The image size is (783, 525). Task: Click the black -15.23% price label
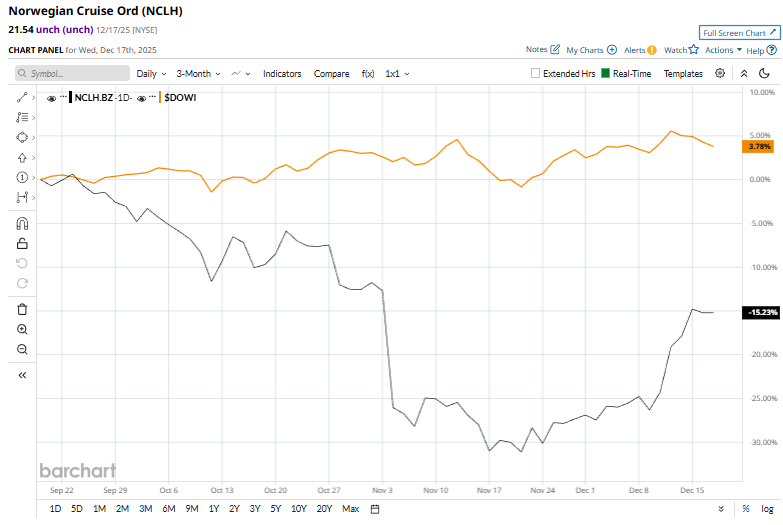click(x=761, y=312)
